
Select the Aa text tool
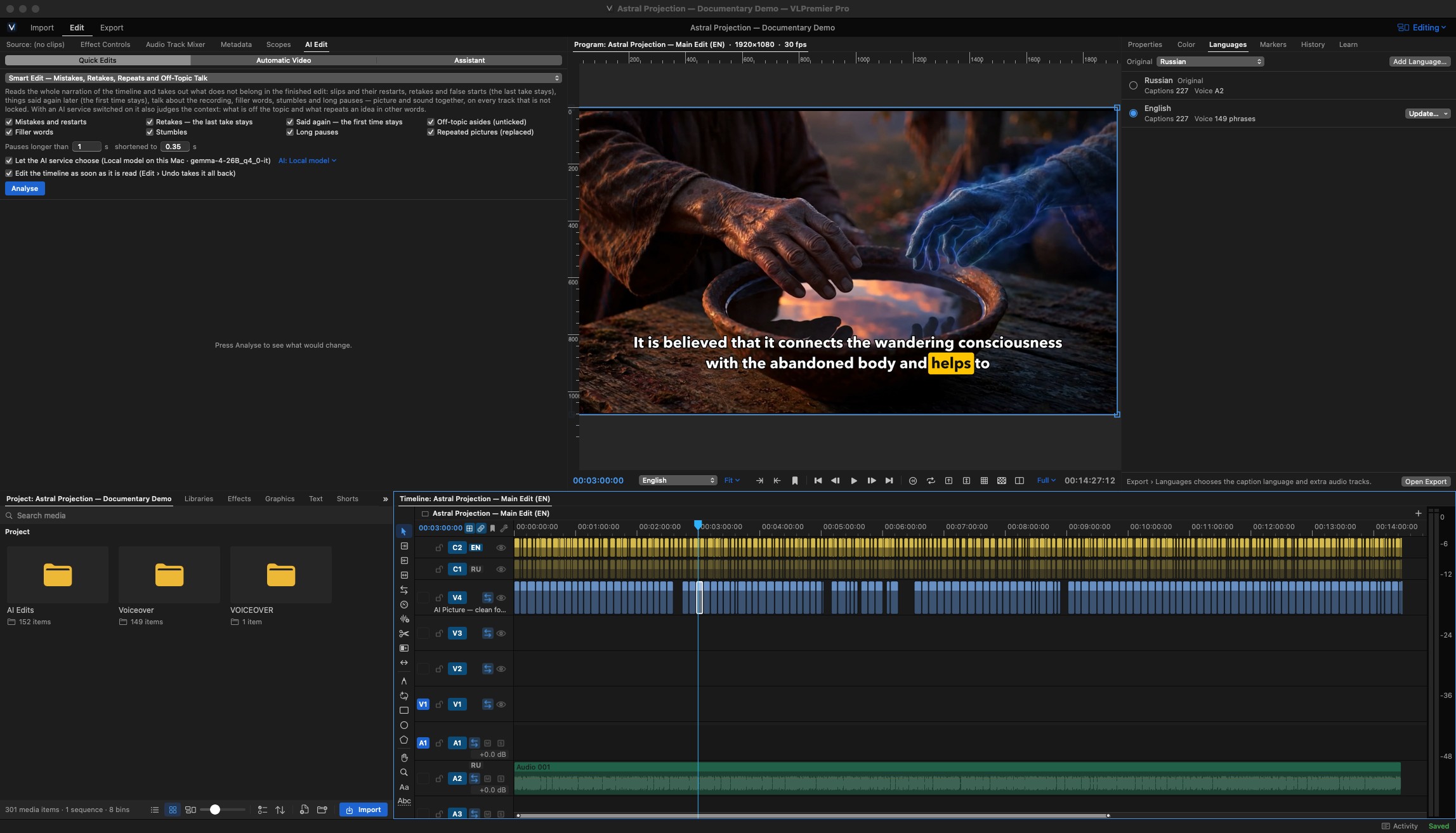click(403, 787)
